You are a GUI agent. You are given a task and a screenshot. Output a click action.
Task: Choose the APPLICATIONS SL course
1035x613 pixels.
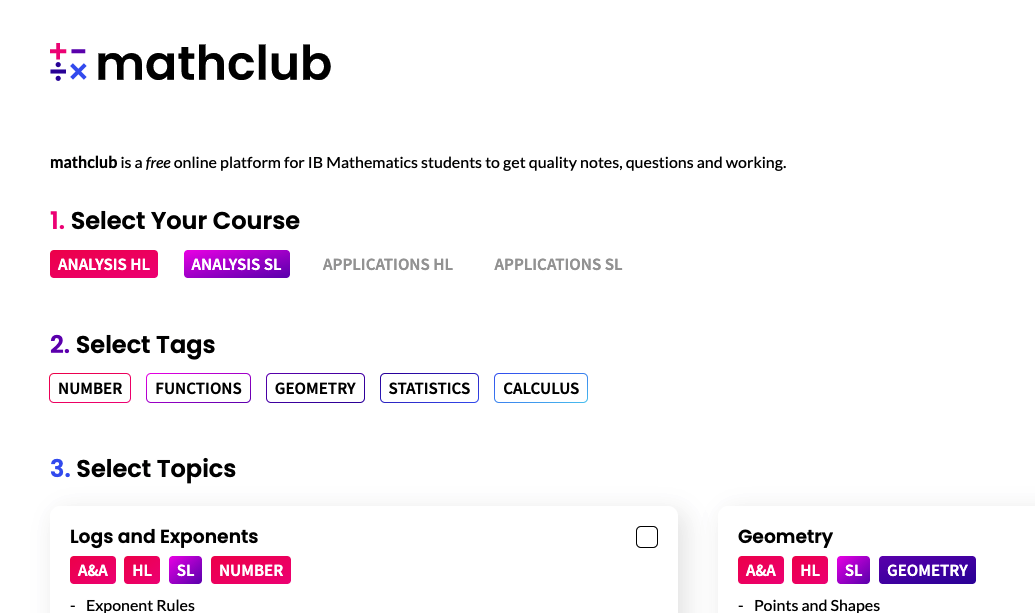pos(558,264)
